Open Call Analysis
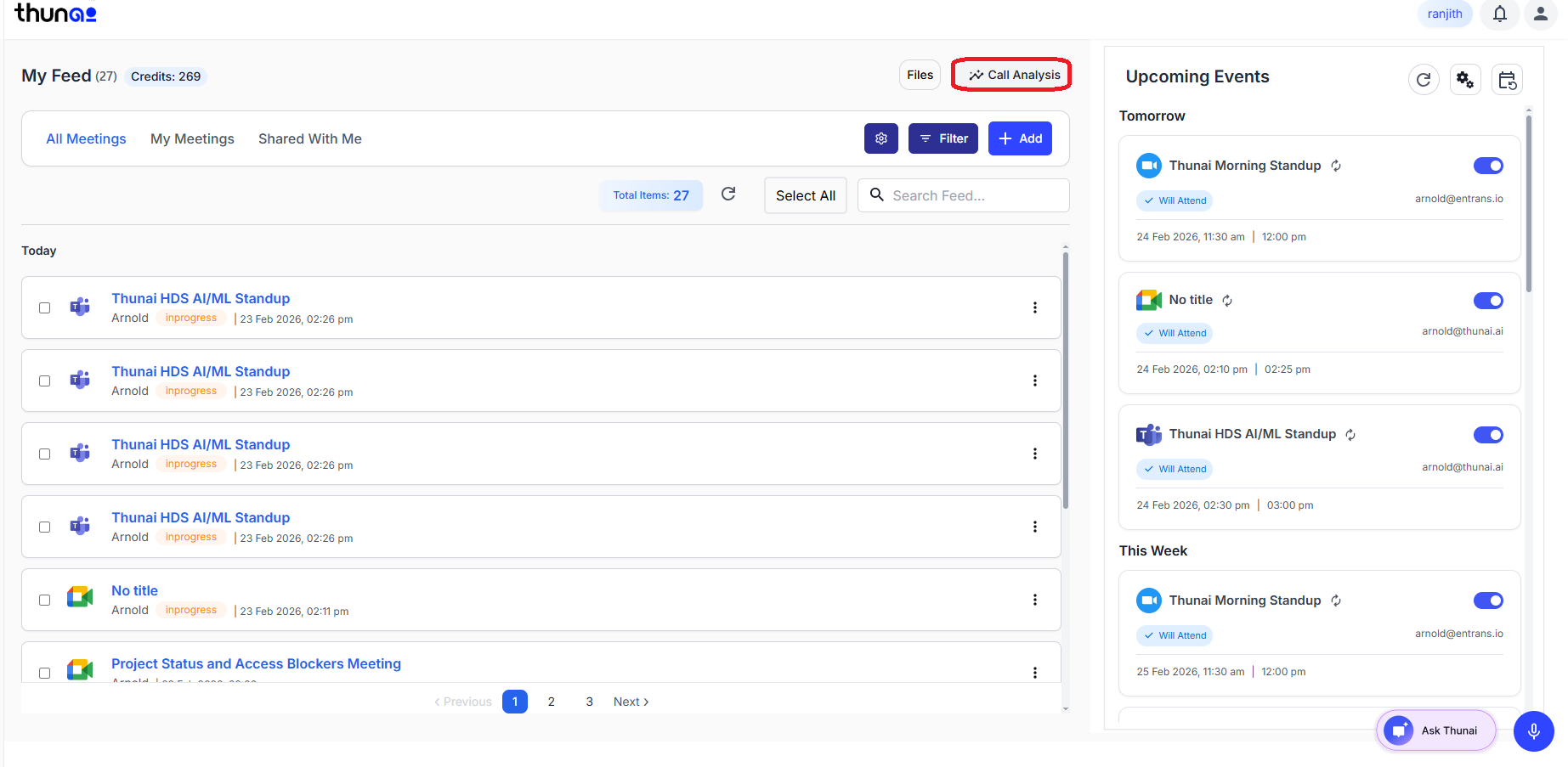This screenshot has height=767, width=1568. click(x=1015, y=75)
